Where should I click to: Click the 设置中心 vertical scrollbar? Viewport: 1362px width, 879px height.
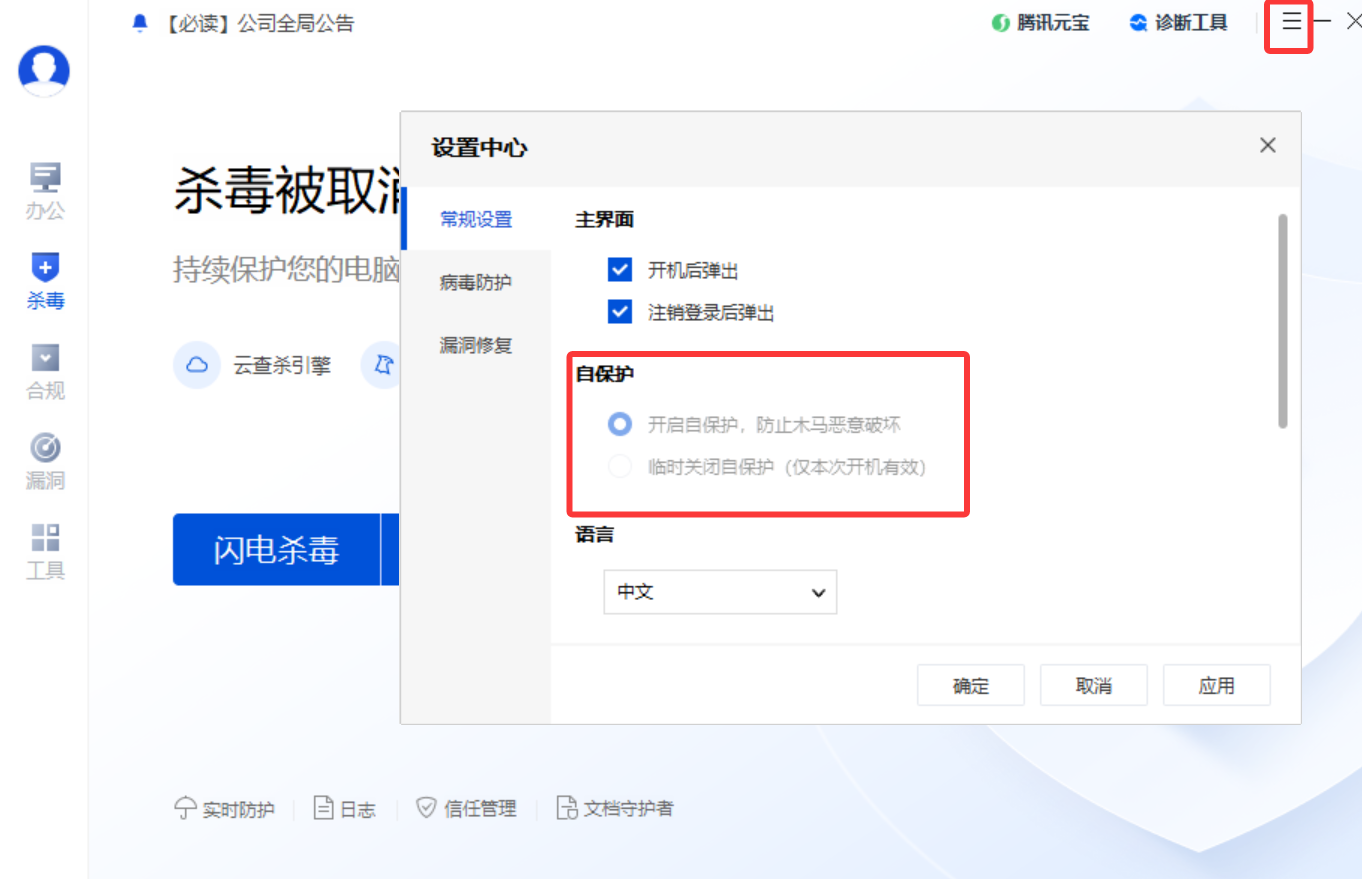coord(1283,321)
